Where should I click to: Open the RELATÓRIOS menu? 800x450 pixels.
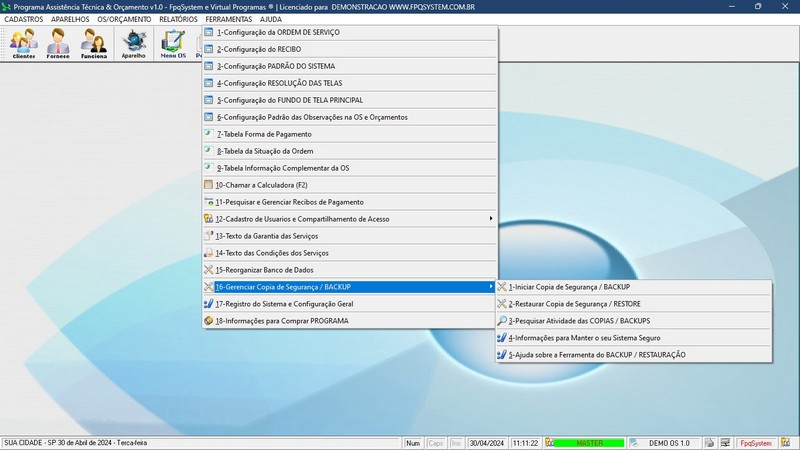click(178, 19)
